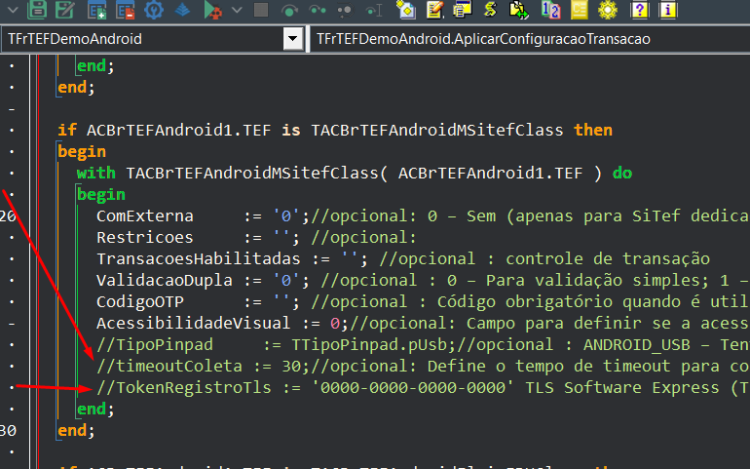The height and width of the screenshot is (469, 750).
Task: Click the 1-2 numbered pages icon
Action: (x=550, y=10)
